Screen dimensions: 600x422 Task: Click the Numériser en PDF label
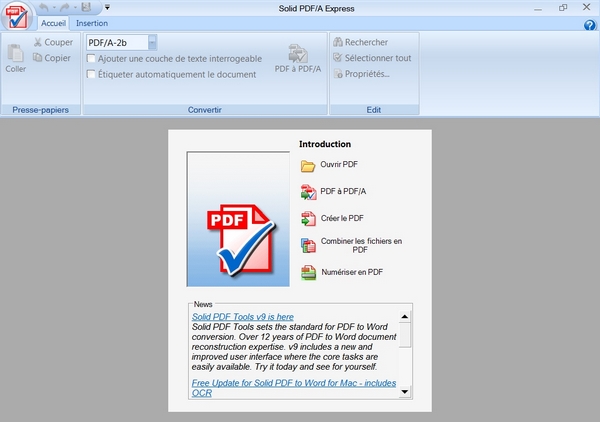click(x=352, y=272)
